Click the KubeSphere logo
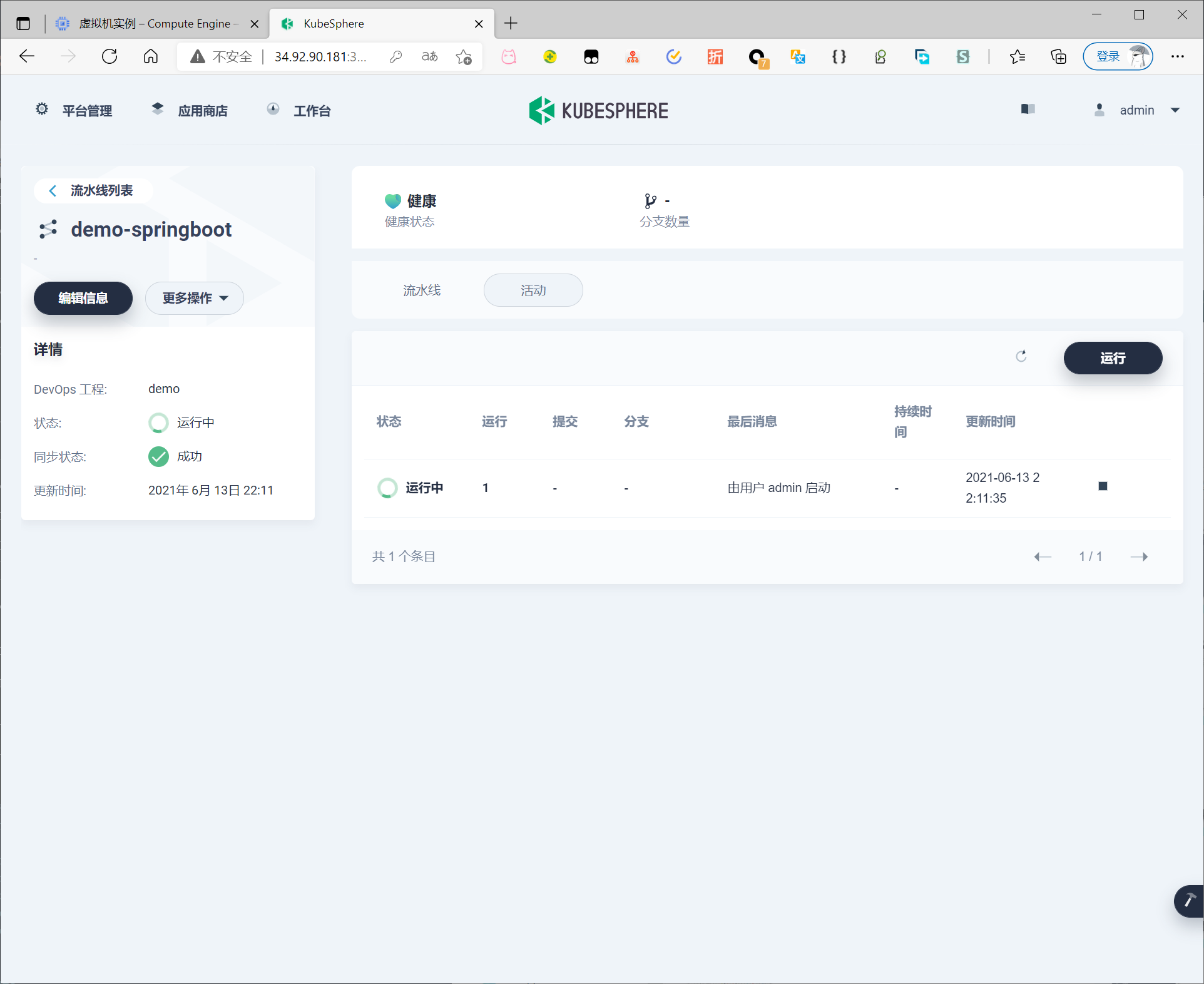 pos(598,111)
